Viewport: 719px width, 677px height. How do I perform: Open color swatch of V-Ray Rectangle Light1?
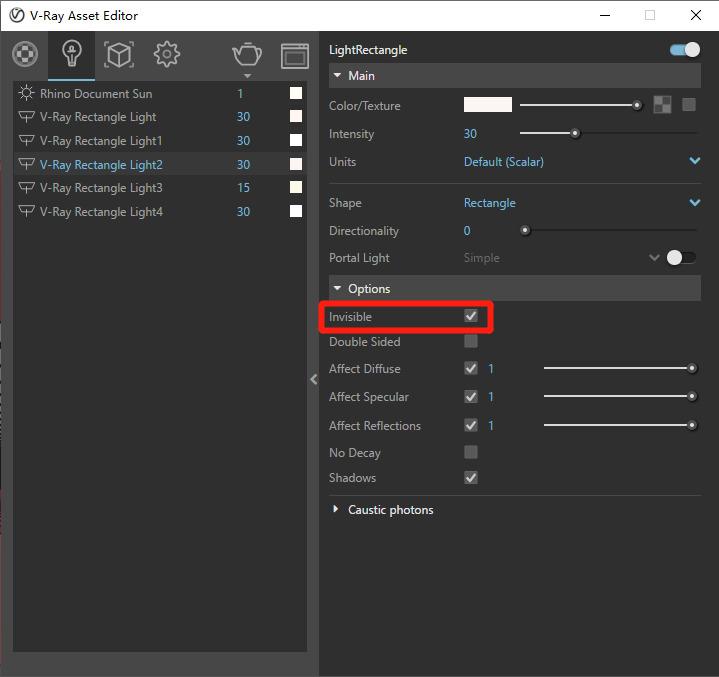coord(296,140)
